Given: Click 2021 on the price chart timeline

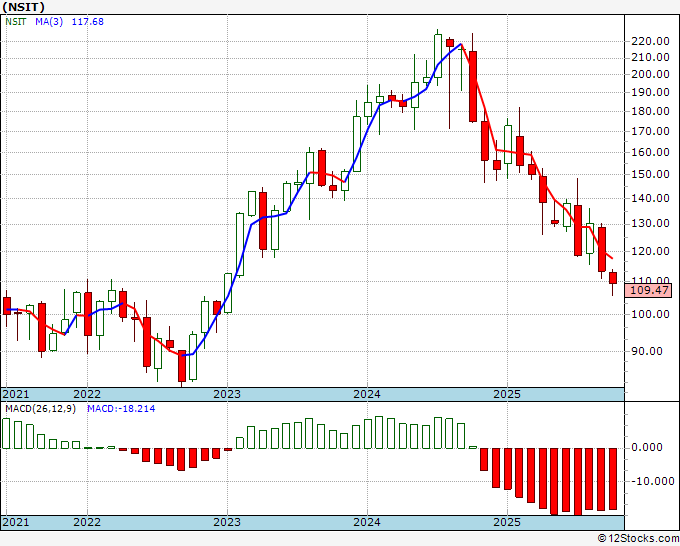Looking at the screenshot, I should point(16,394).
